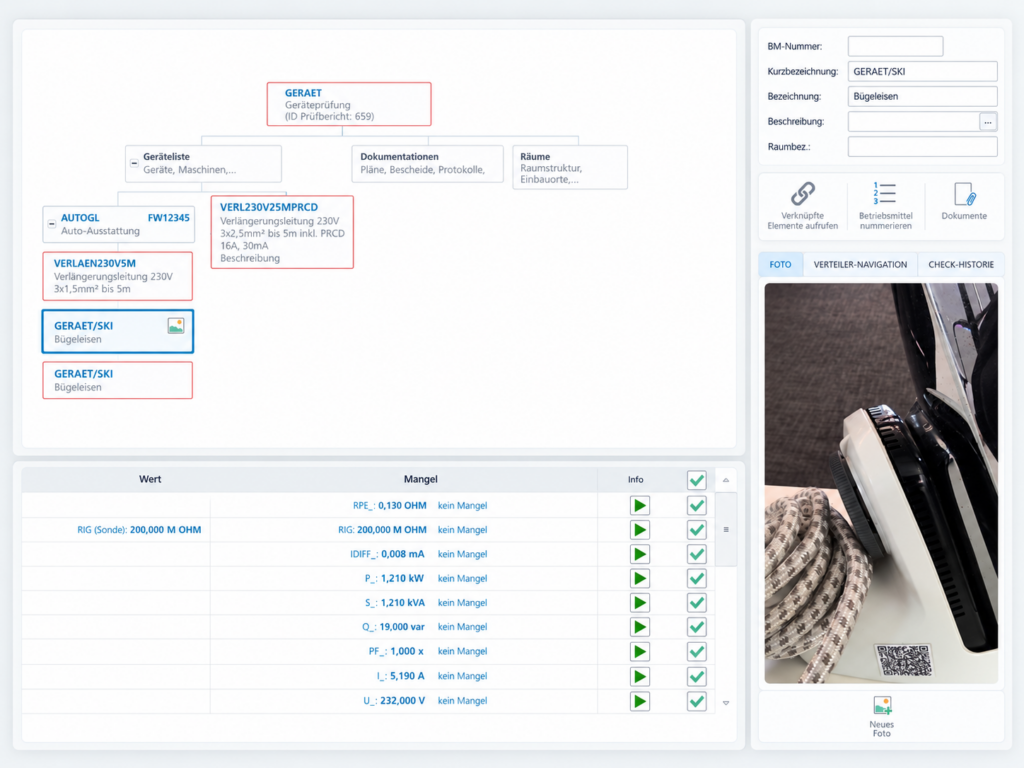Toggle the header checkbox in results table
The width and height of the screenshot is (1024, 768).
tap(697, 480)
